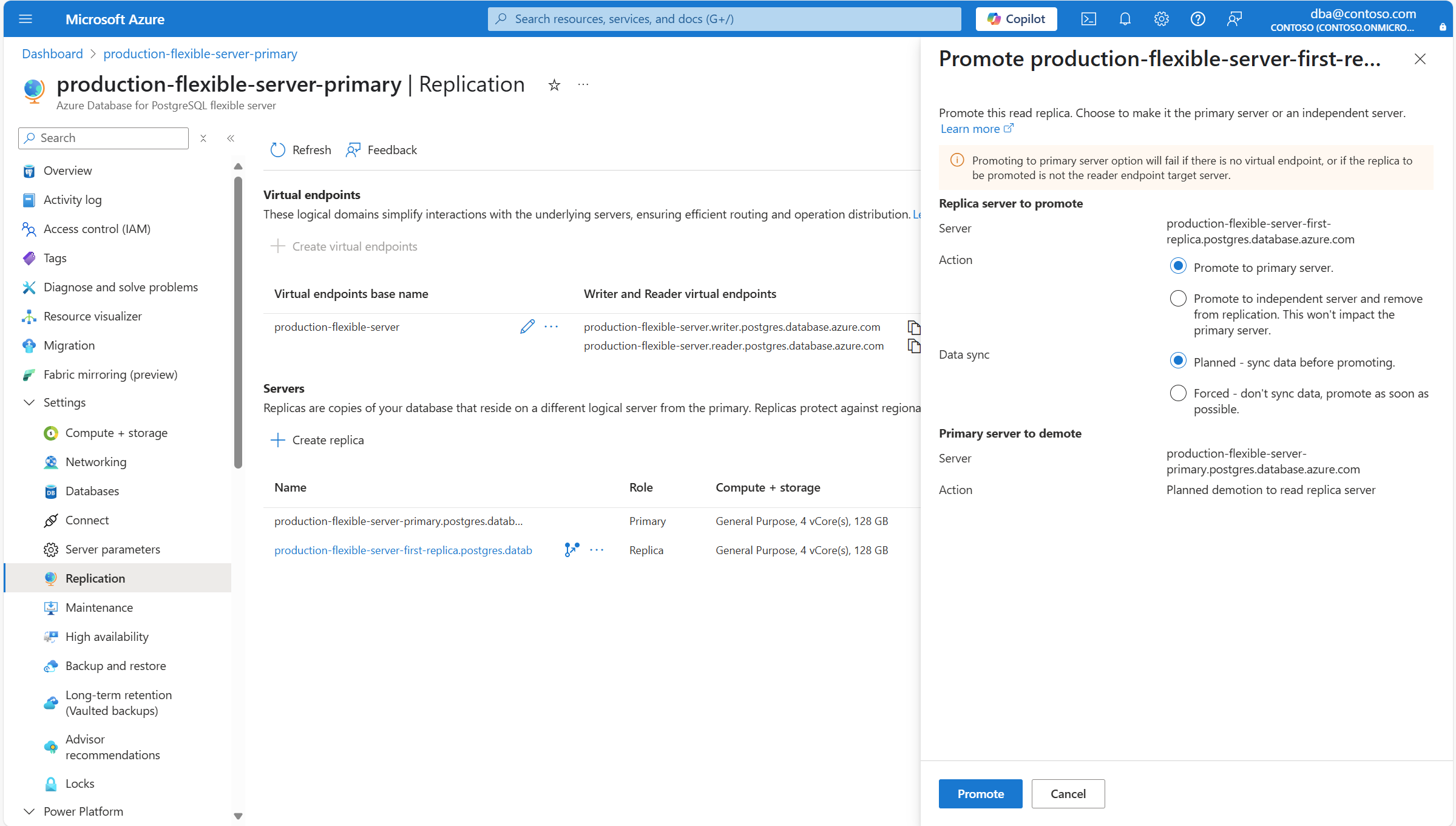
Task: Choose Forced data sync option
Action: pyautogui.click(x=1177, y=393)
